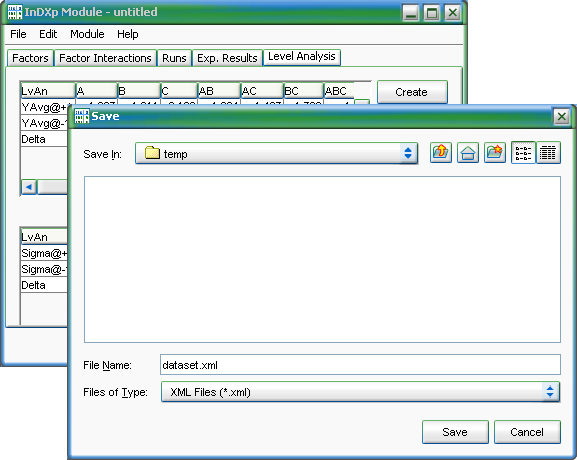The width and height of the screenshot is (577, 460).
Task: Click the InDXp Module window title icon
Action: 15,12
